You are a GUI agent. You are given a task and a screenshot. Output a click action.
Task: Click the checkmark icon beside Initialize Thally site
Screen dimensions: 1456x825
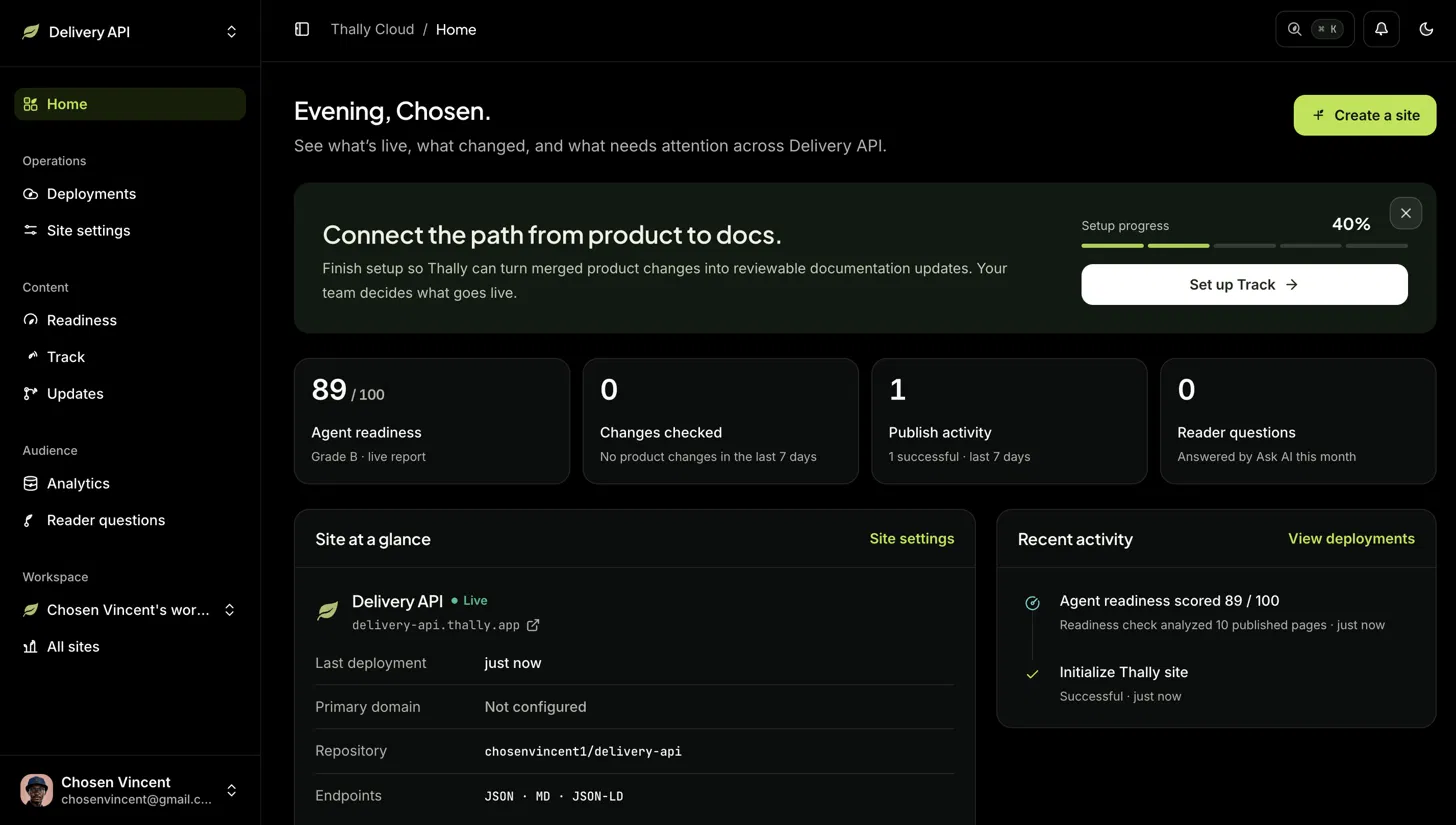1032,674
